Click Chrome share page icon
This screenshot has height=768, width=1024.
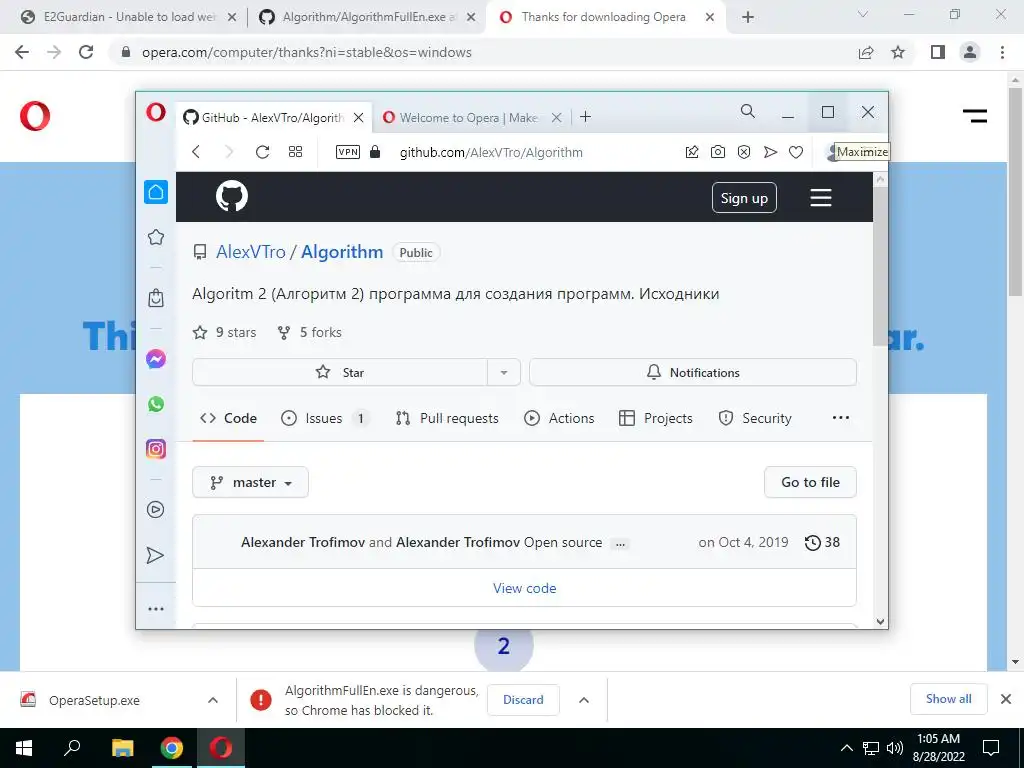coord(866,52)
